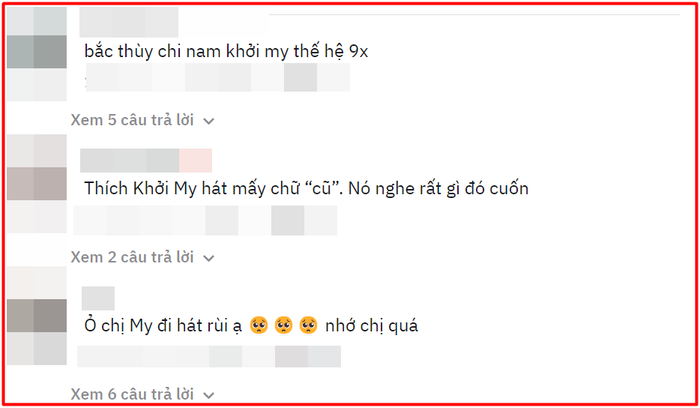
Task: Click the chevron beside "Xem 2 câu trả lời"
Action: (209, 258)
